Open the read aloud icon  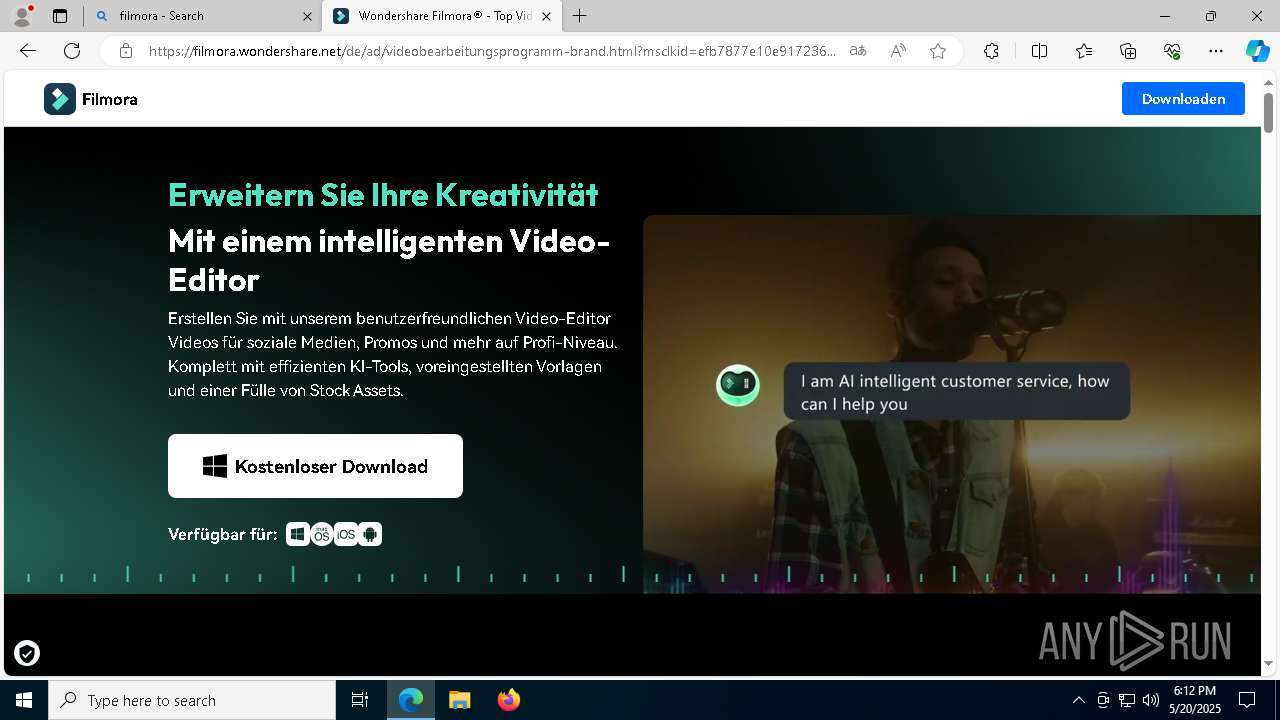tap(898, 51)
